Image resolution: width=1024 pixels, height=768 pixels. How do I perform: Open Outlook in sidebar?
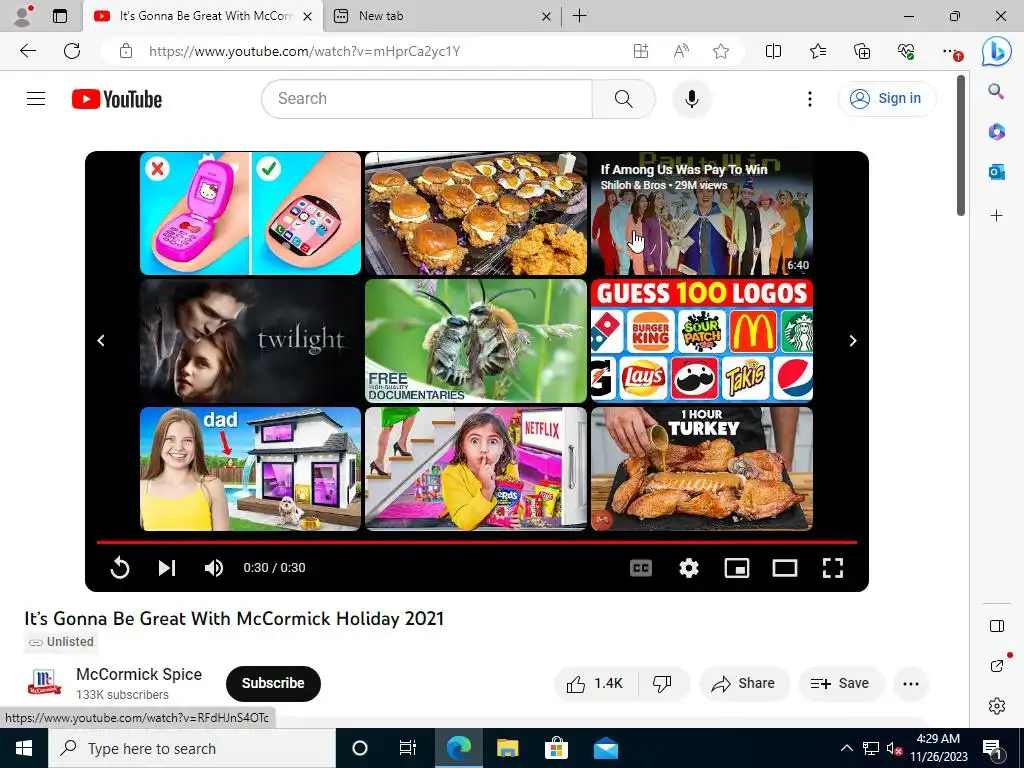pyautogui.click(x=996, y=172)
